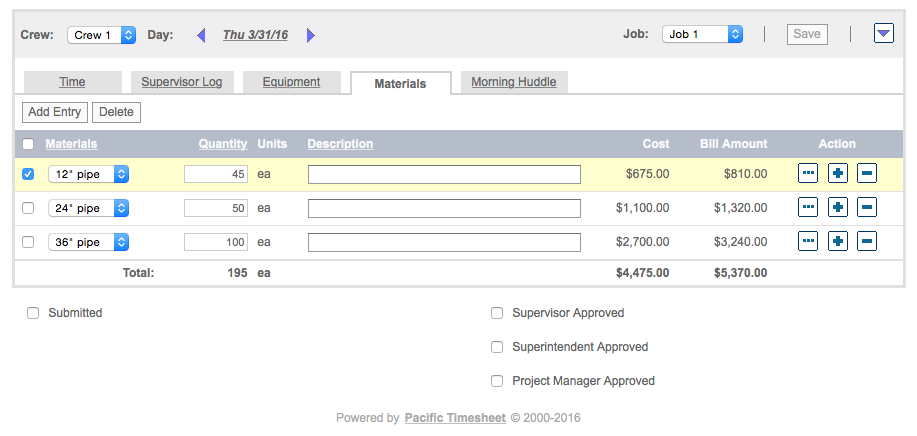Expand the Job 1 dropdown
The image size is (917, 436).
[702, 34]
